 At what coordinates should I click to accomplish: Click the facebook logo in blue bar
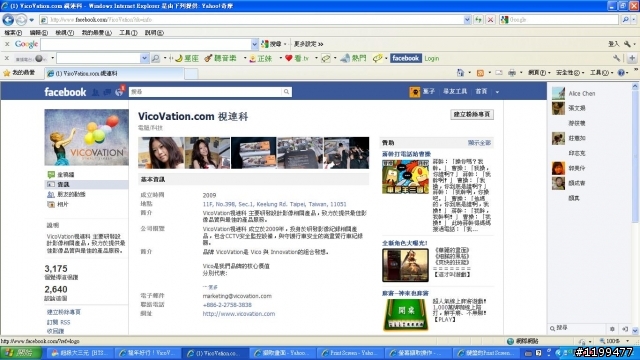(x=65, y=92)
